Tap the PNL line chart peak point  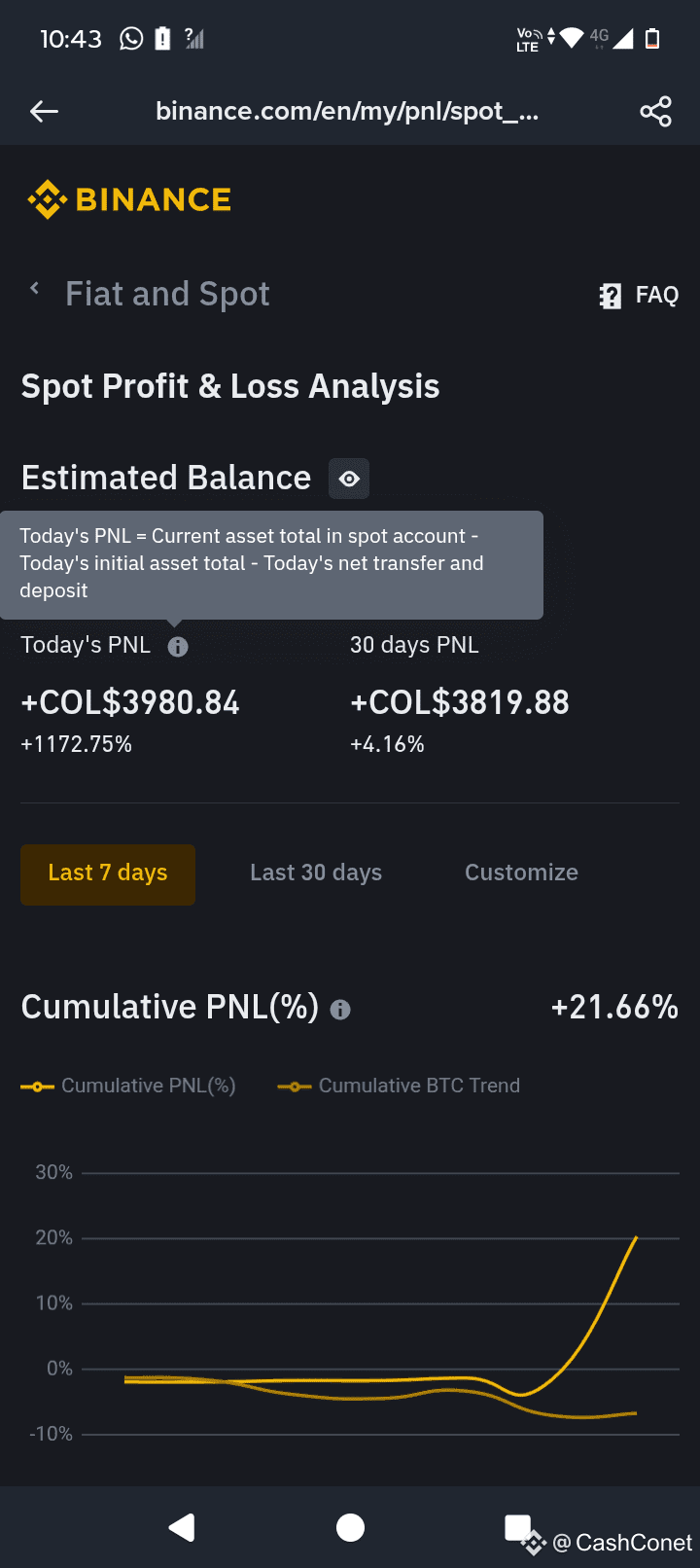point(636,1237)
